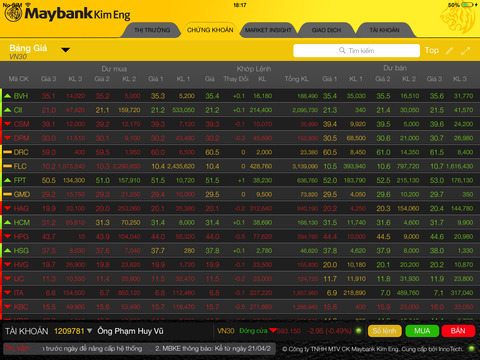Open the THỊ TRƯỜNG tab
The image size is (480, 360).
(152, 30)
